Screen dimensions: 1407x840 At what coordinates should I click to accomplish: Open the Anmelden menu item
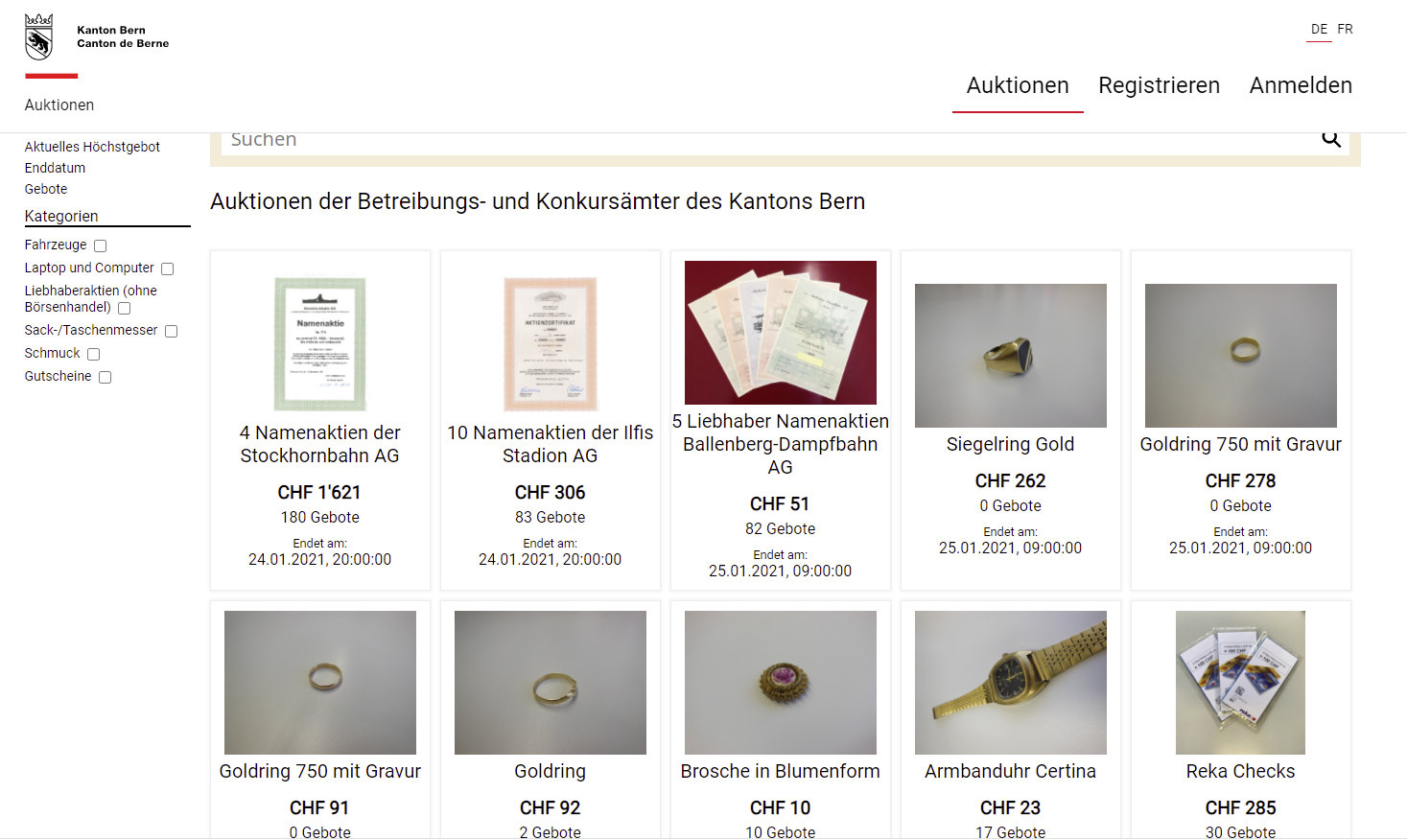tap(1301, 85)
